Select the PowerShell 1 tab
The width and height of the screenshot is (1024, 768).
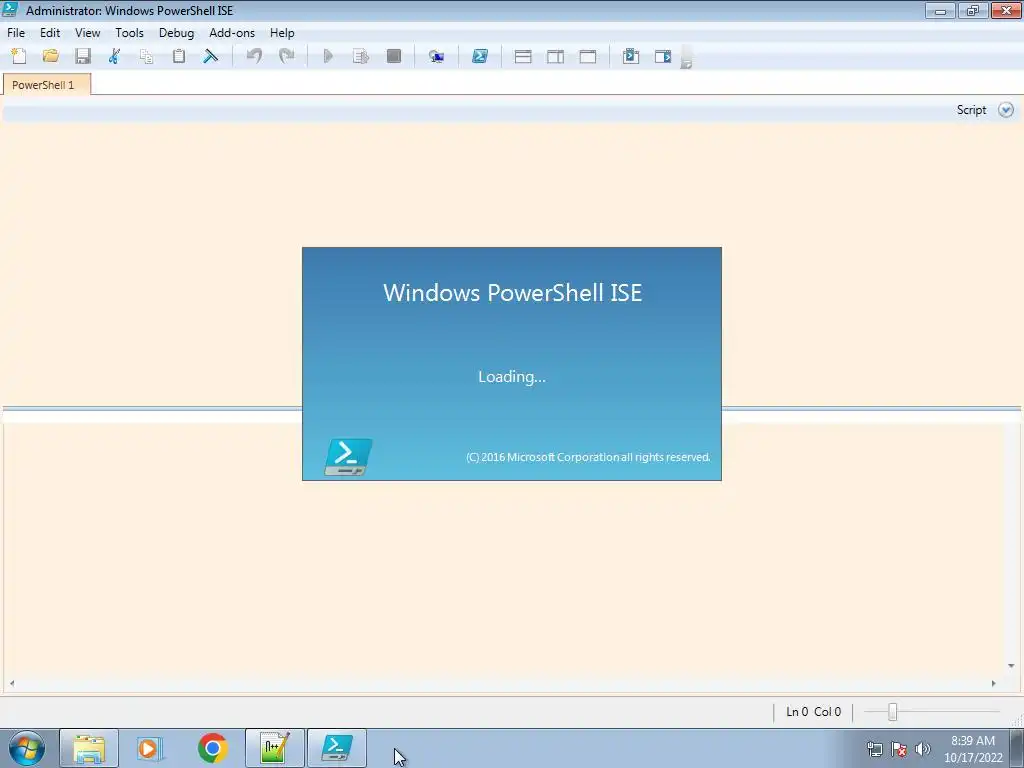[x=46, y=85]
